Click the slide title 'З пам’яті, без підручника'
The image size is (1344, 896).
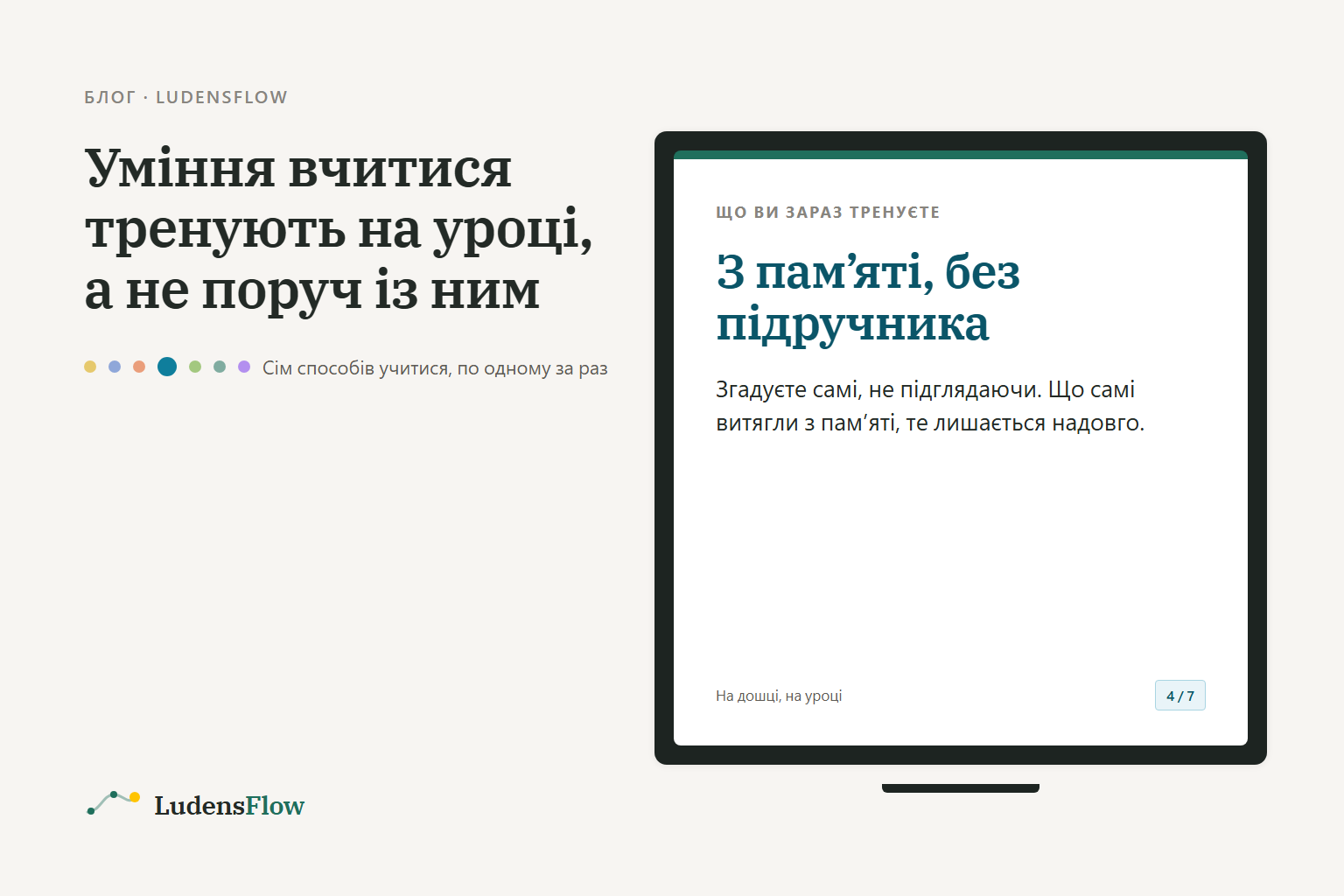(868, 298)
